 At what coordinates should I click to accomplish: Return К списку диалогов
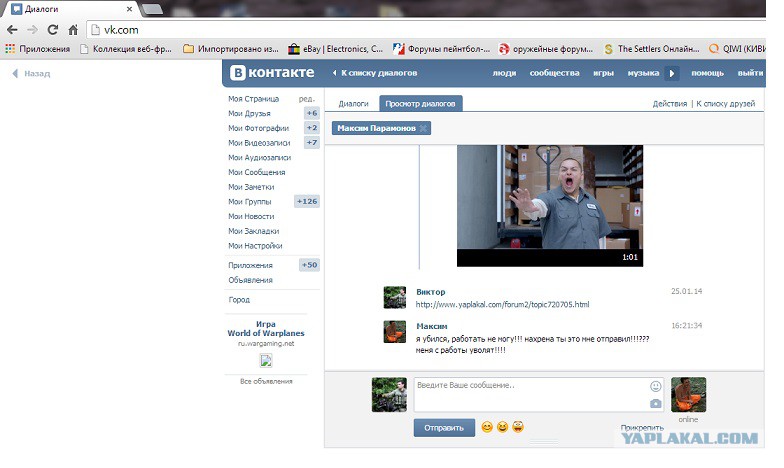coord(375,73)
